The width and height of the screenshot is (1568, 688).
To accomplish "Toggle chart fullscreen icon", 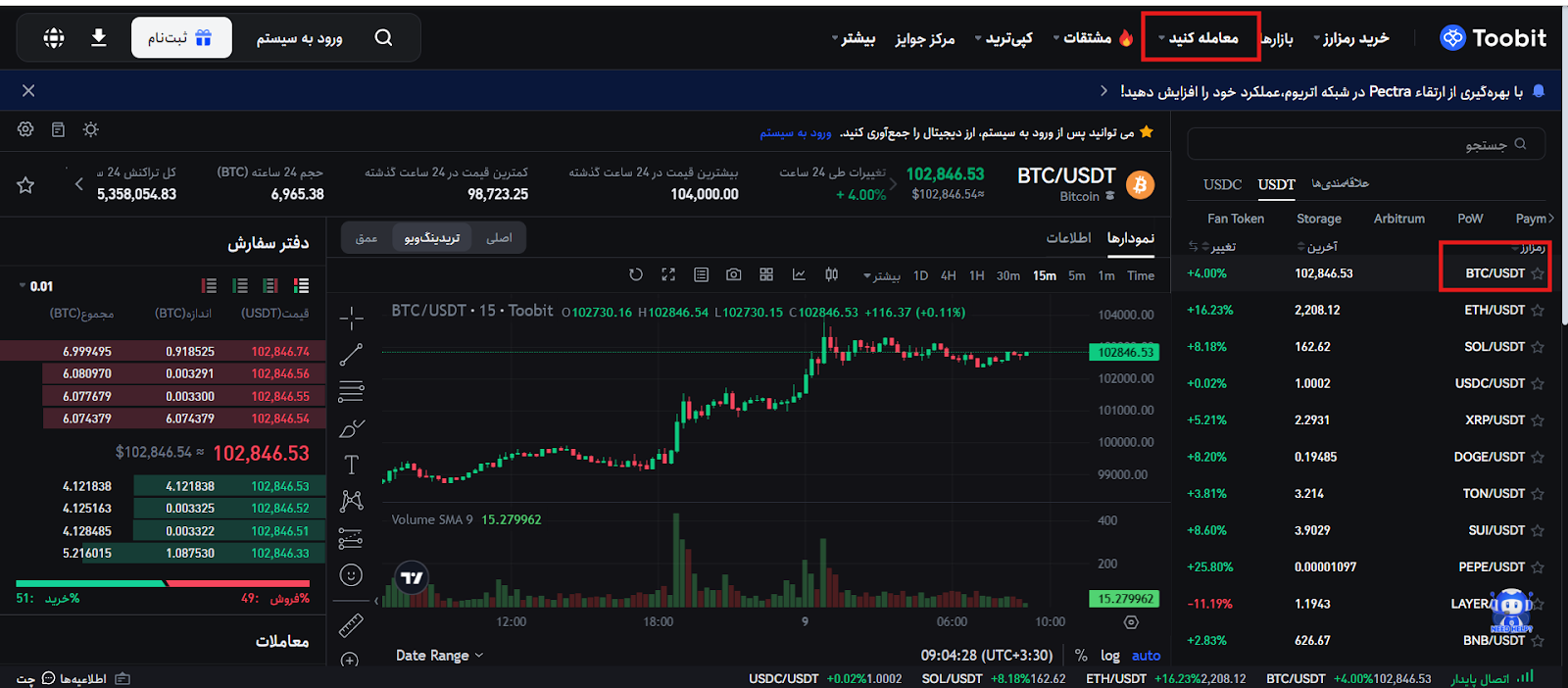I will [668, 274].
